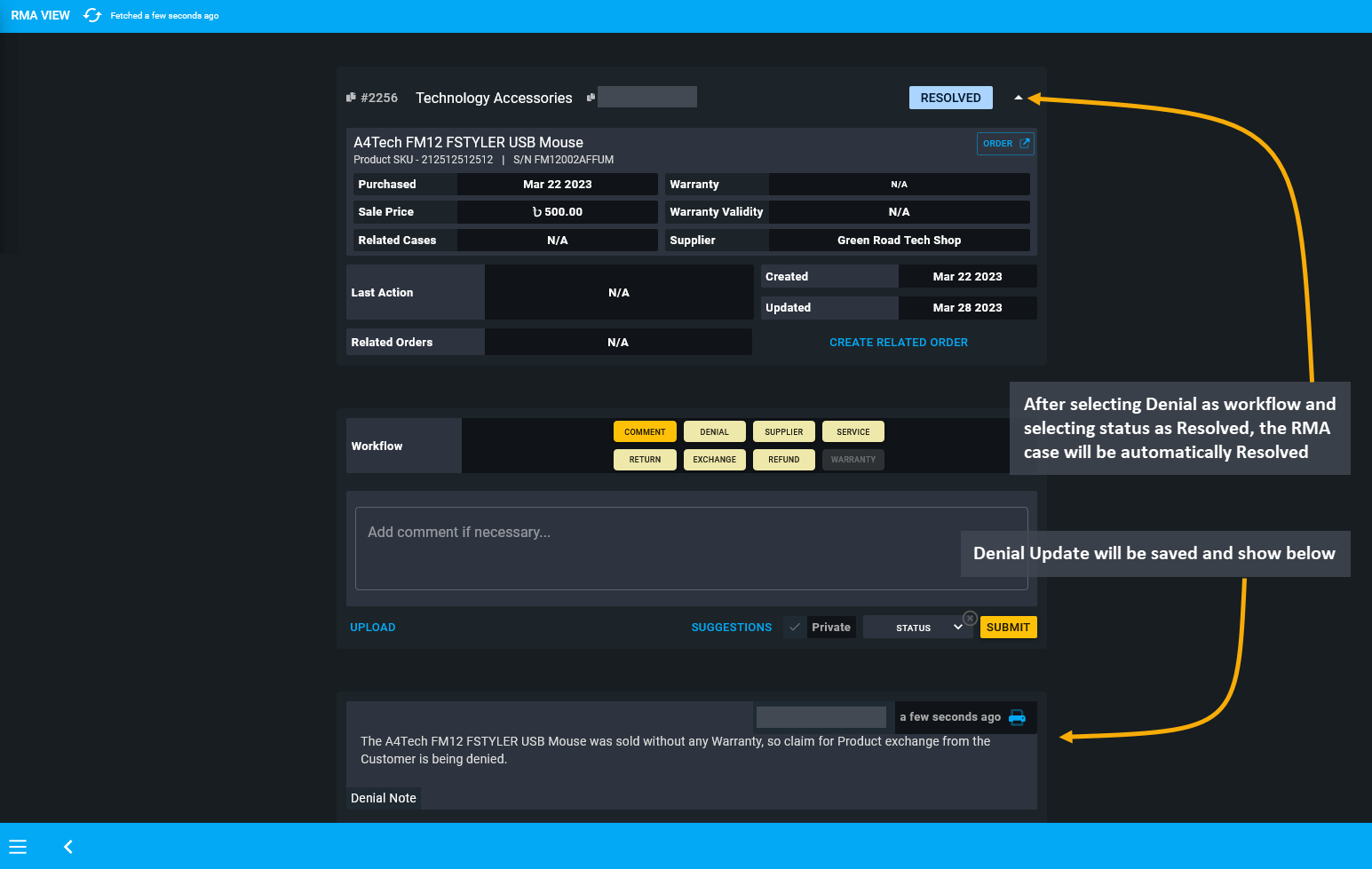Click copy icon next to Technology Accessories
This screenshot has height=869, width=1372.
[591, 98]
